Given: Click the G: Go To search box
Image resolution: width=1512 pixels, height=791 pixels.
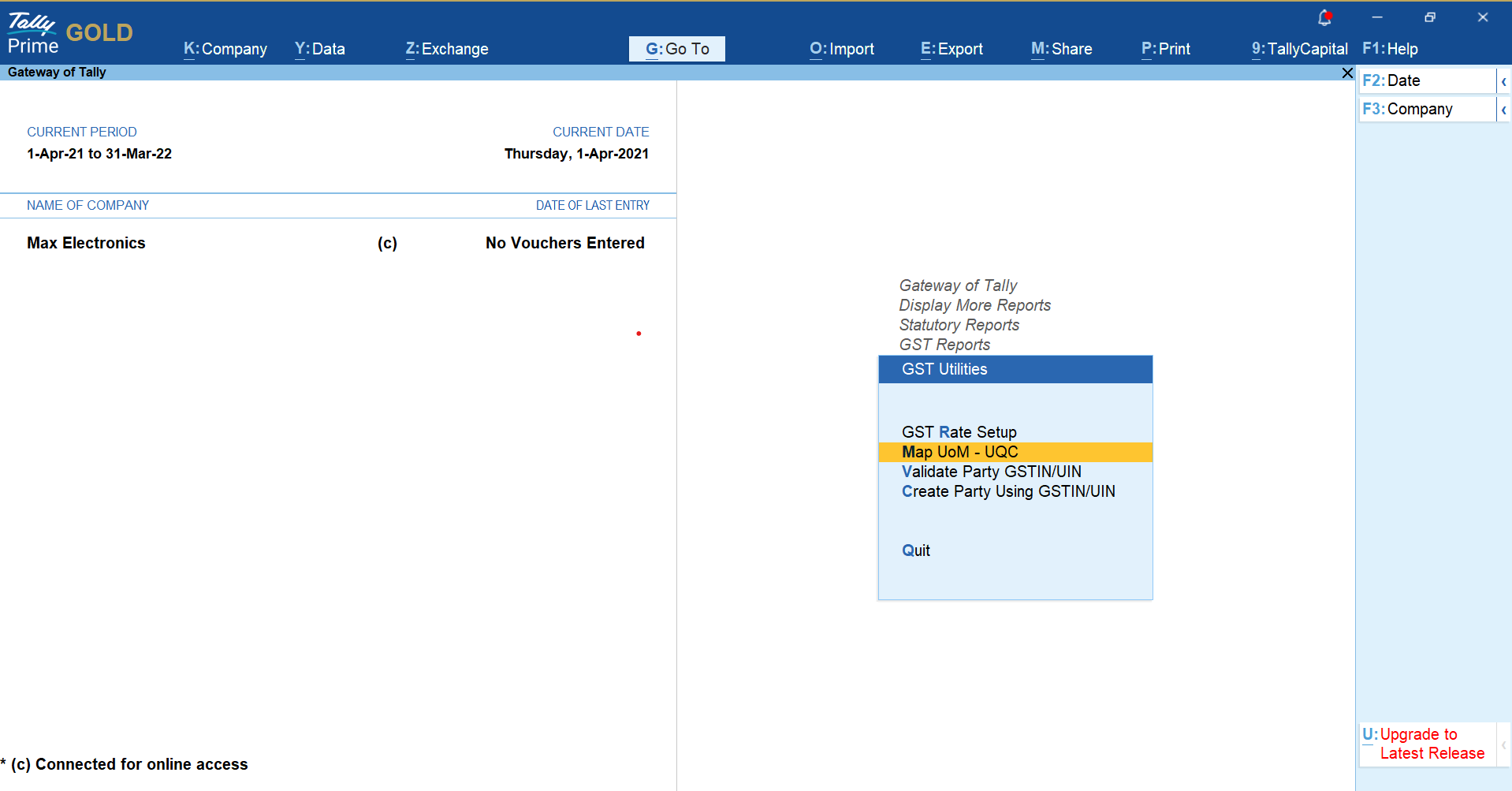Looking at the screenshot, I should (x=677, y=49).
